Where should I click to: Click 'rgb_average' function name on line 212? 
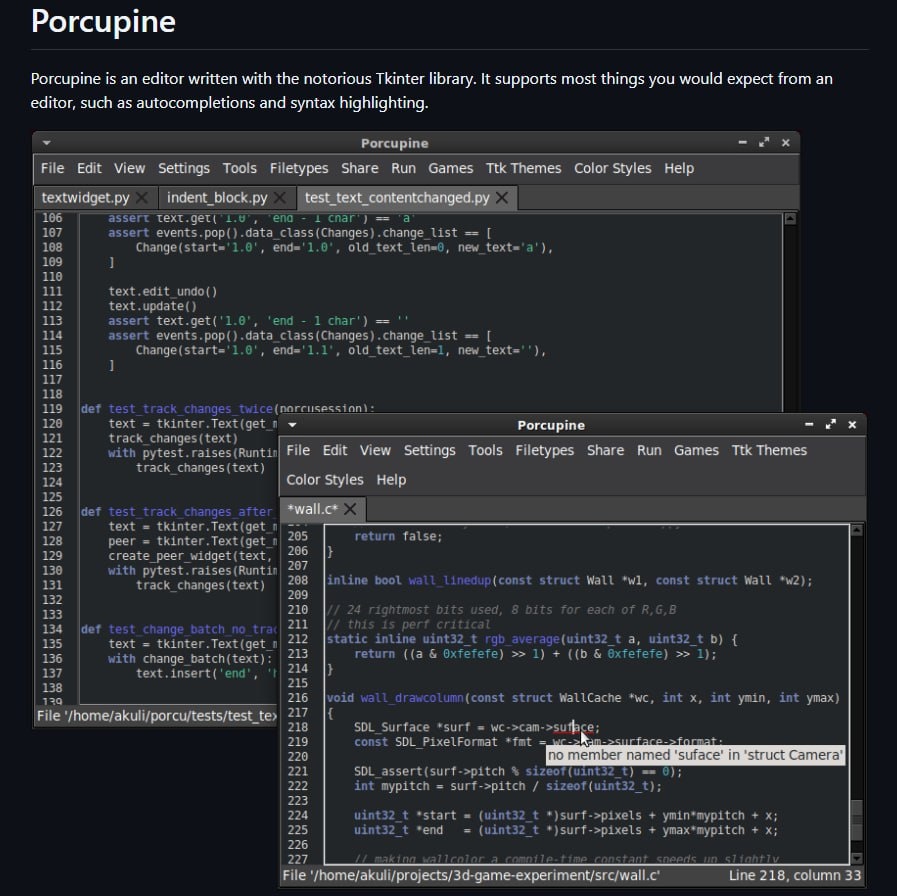coord(522,639)
